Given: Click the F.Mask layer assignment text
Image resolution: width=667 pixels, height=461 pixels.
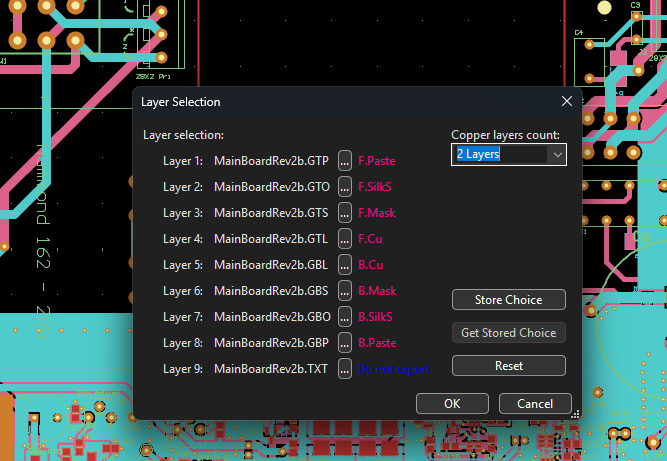Looking at the screenshot, I should coord(376,213).
